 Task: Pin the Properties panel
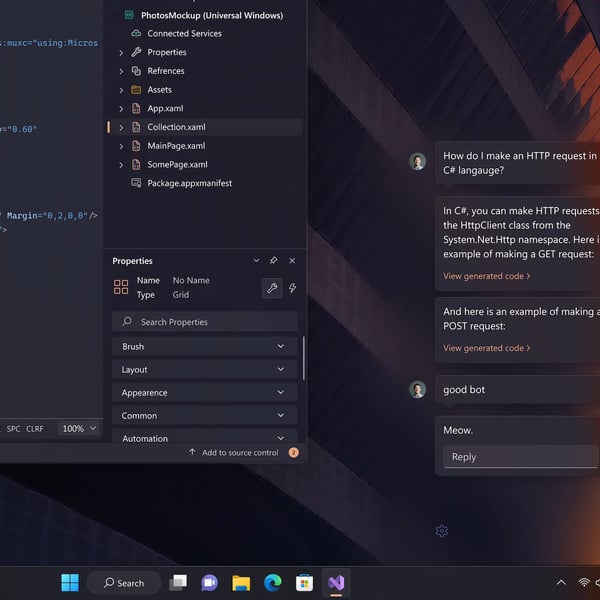274,261
